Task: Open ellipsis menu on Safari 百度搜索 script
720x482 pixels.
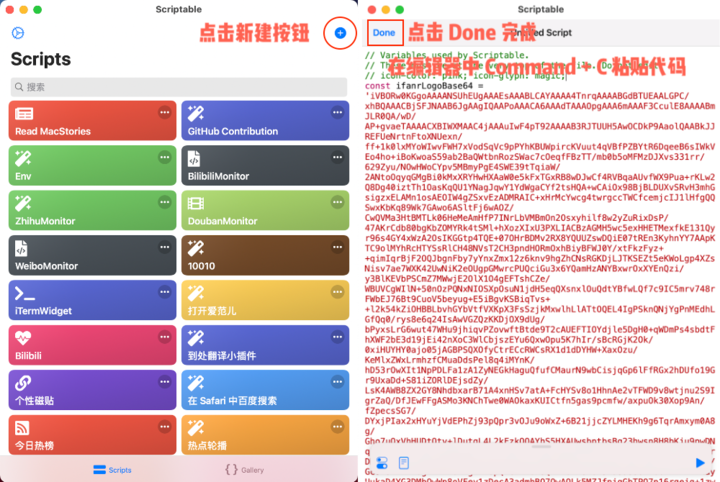Action: [x=338, y=382]
